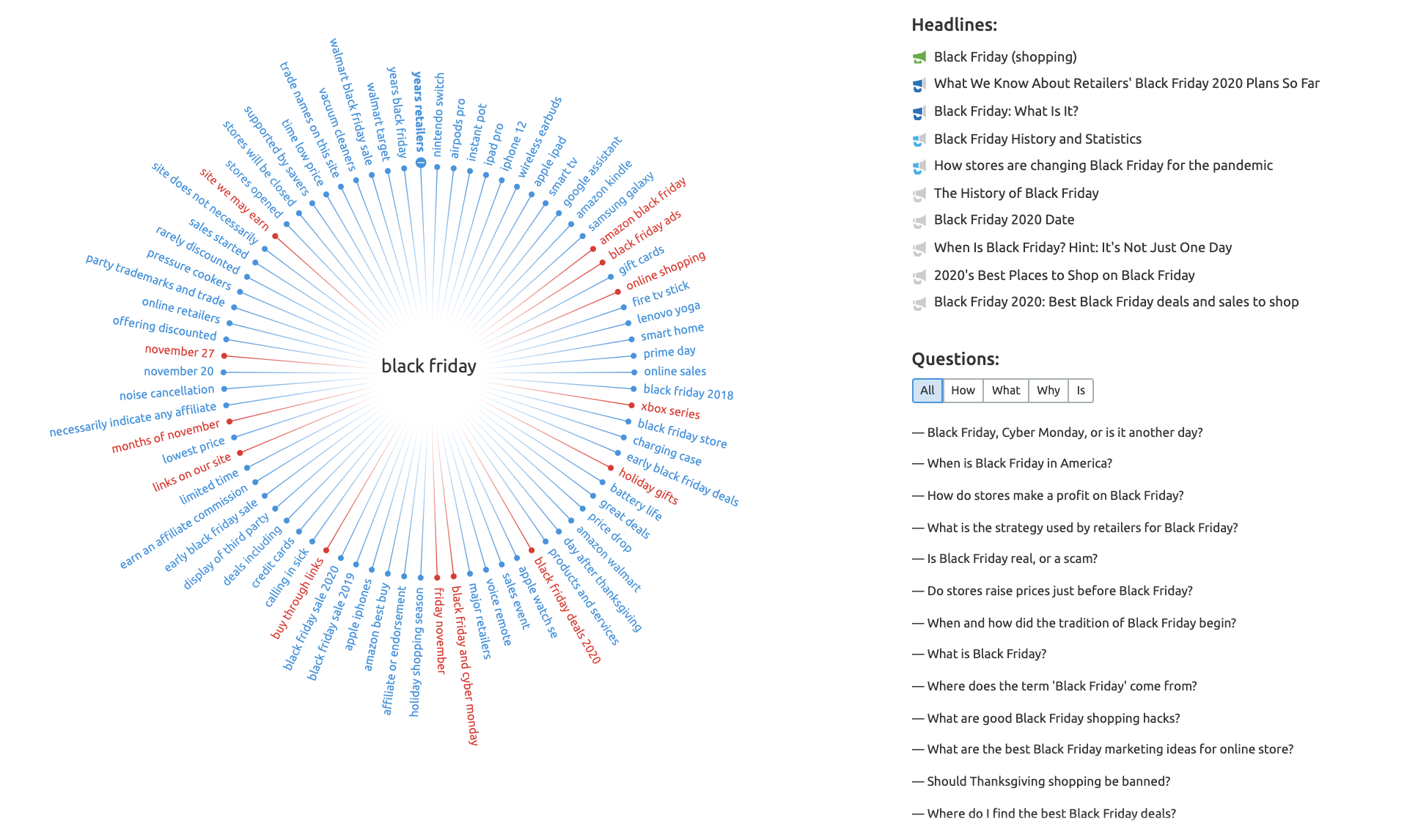Click the central black friday keyword
This screenshot has height=840, width=1418.
point(429,366)
